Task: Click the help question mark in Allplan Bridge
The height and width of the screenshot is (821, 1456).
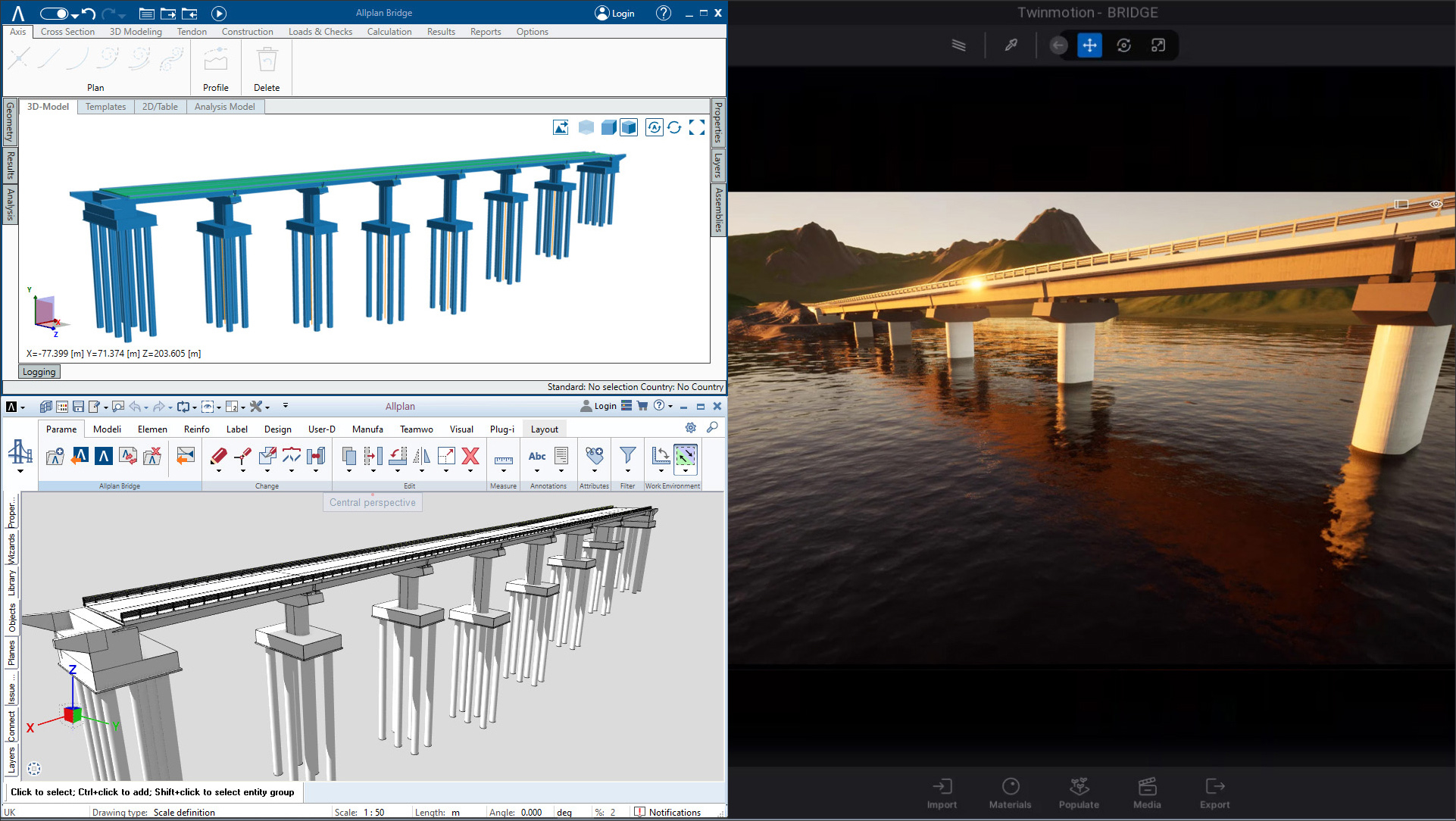Action: point(663,13)
